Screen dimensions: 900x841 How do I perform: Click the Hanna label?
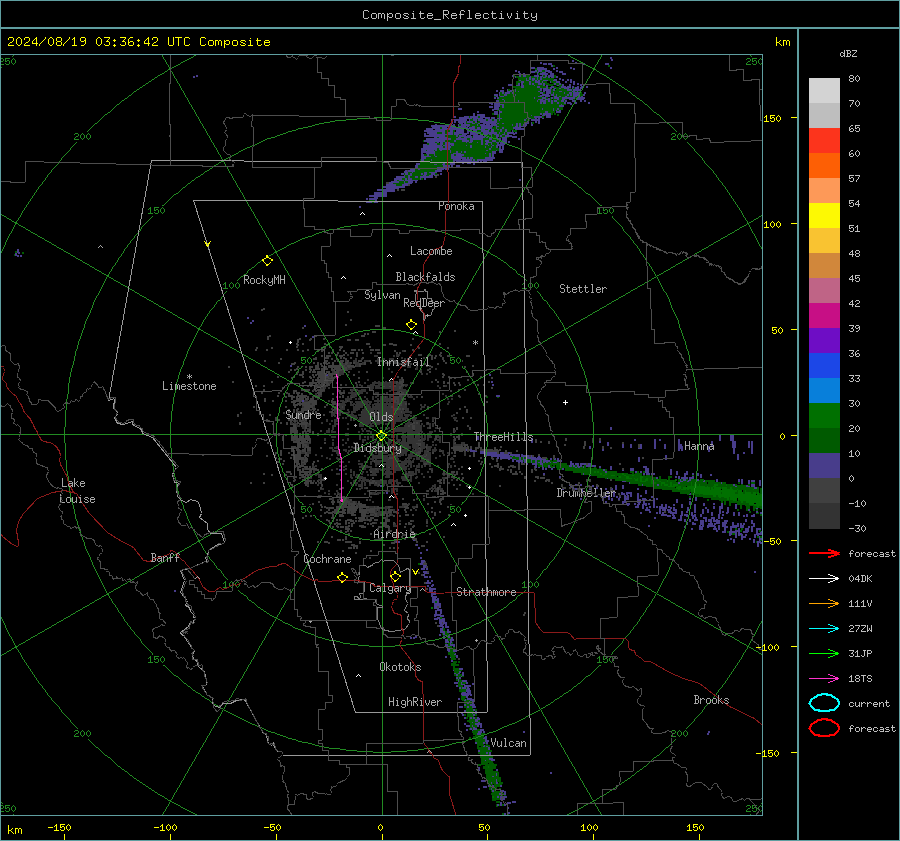tap(699, 446)
